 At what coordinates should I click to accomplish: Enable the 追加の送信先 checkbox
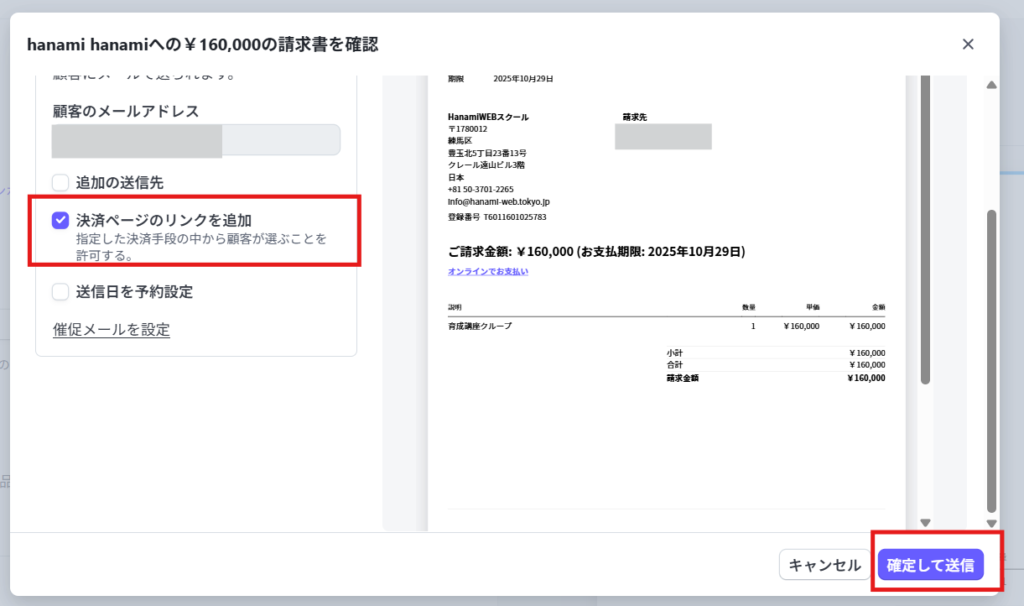click(x=61, y=183)
